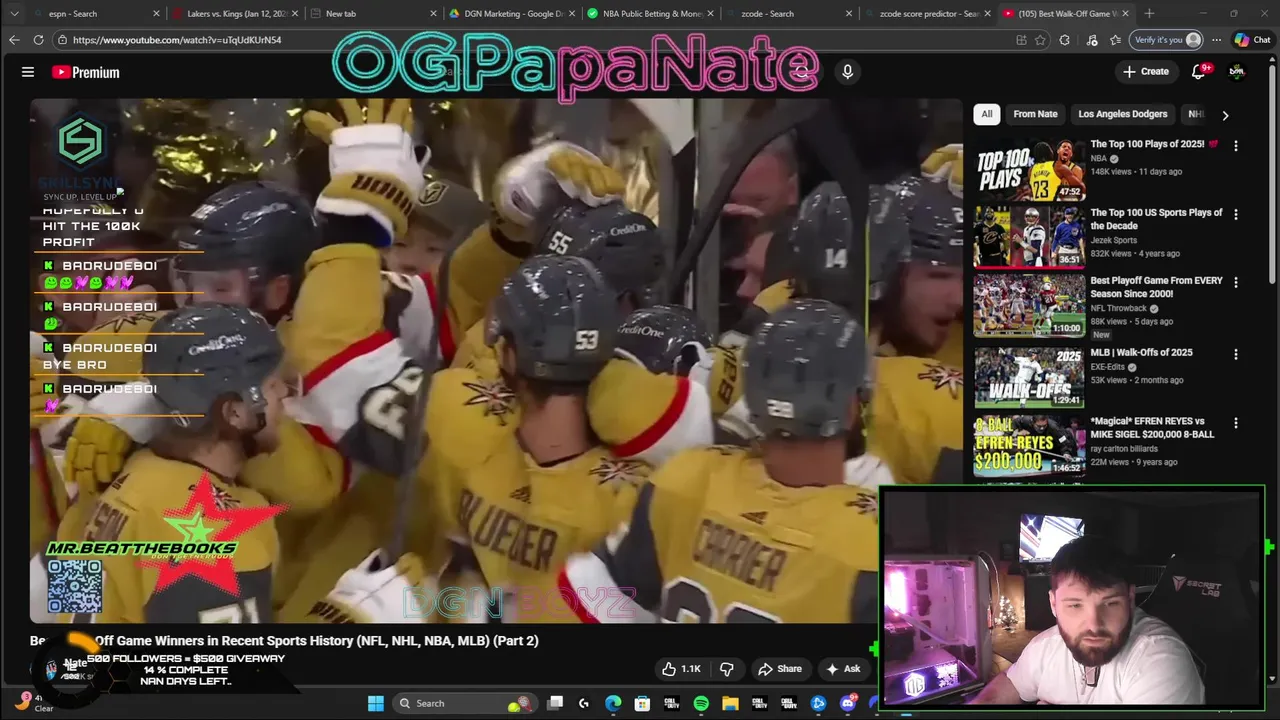
Task: Select the All filter chip
Action: tap(987, 114)
